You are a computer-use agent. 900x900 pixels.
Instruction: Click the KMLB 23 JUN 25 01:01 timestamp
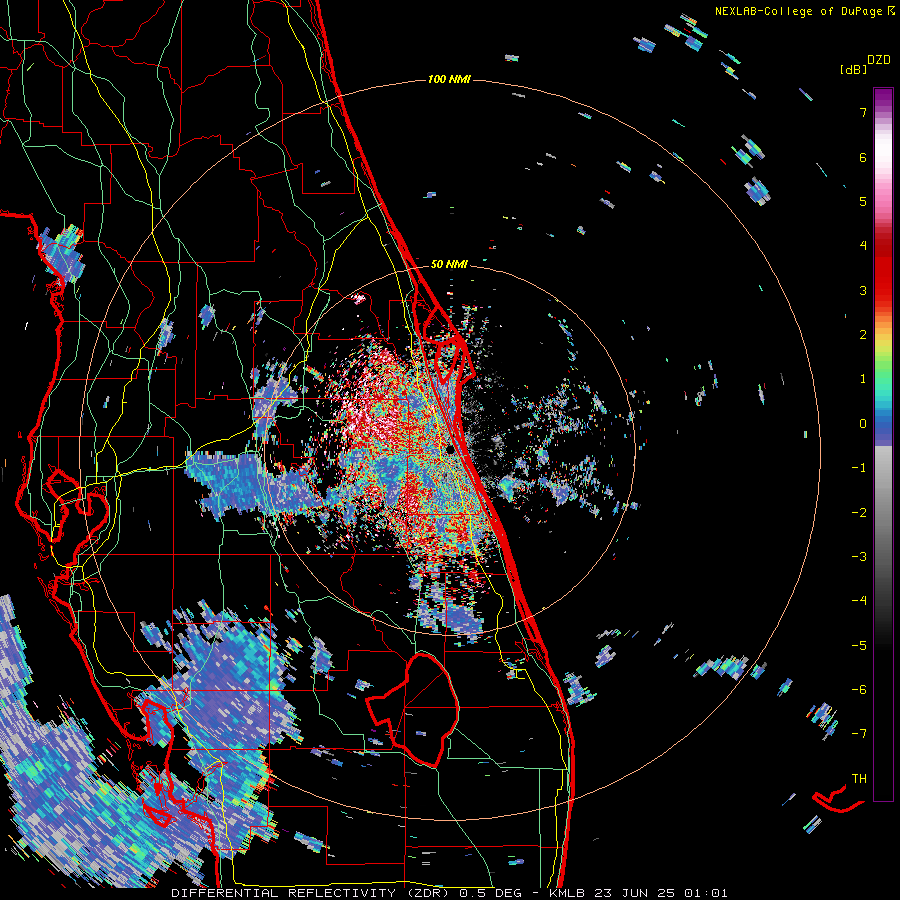[x=638, y=893]
